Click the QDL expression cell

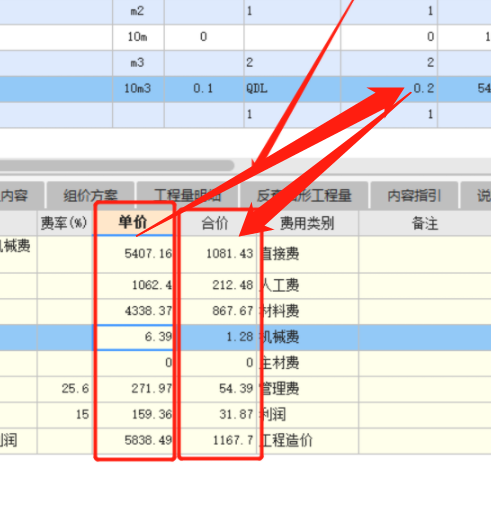pyautogui.click(x=292, y=89)
